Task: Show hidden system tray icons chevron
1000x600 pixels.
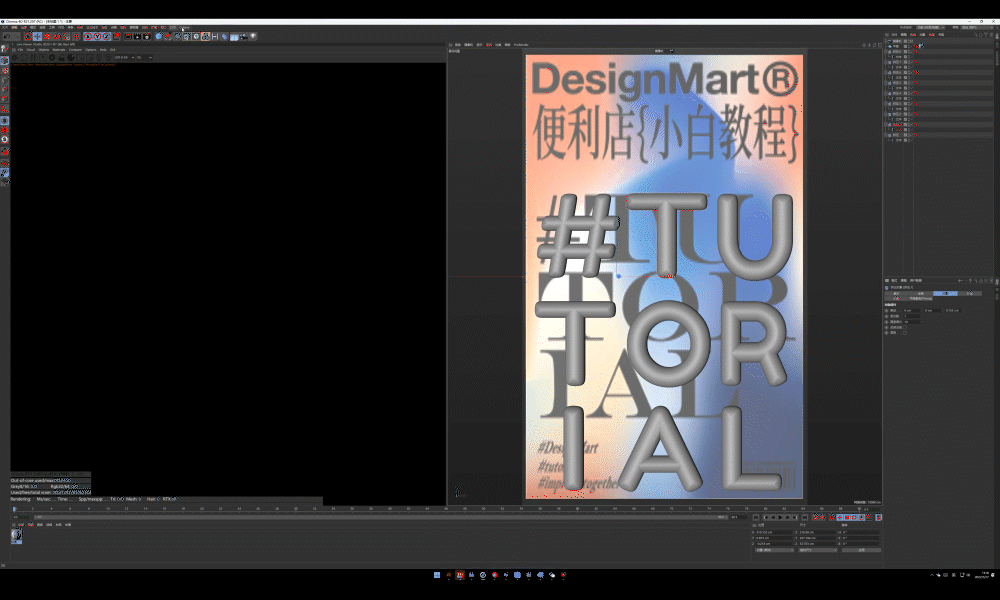Action: [932, 574]
